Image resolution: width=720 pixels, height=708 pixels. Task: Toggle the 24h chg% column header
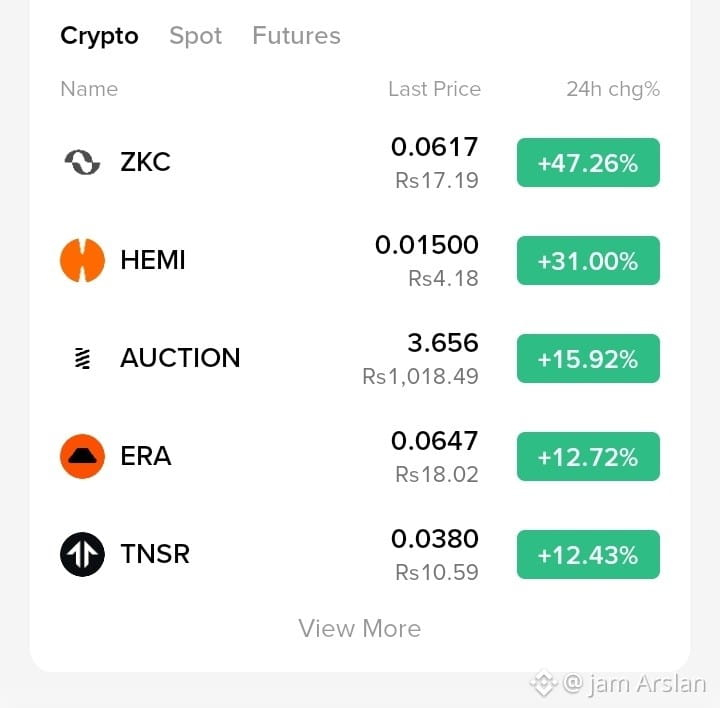(613, 89)
